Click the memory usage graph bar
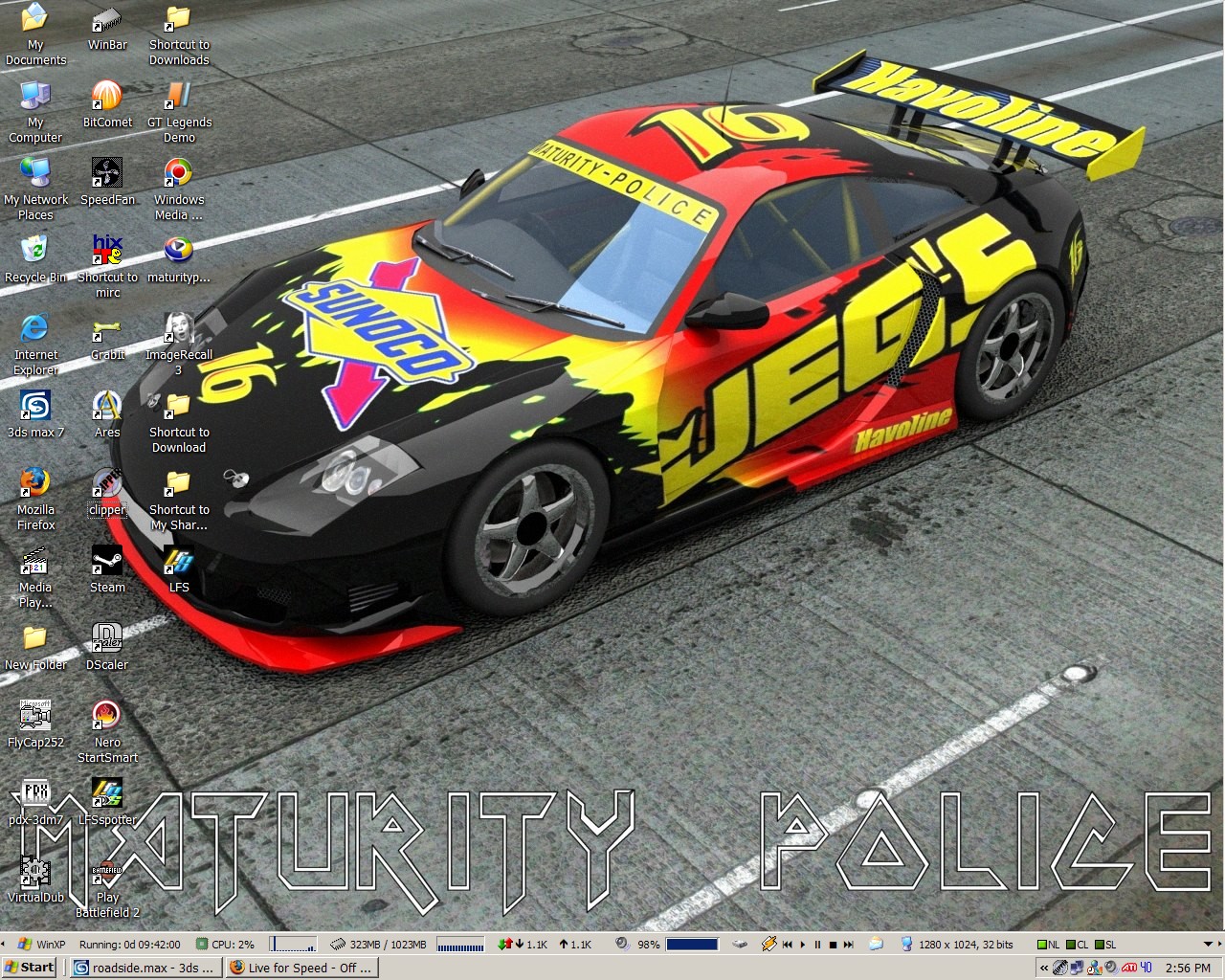Image resolution: width=1225 pixels, height=980 pixels. coord(460,945)
